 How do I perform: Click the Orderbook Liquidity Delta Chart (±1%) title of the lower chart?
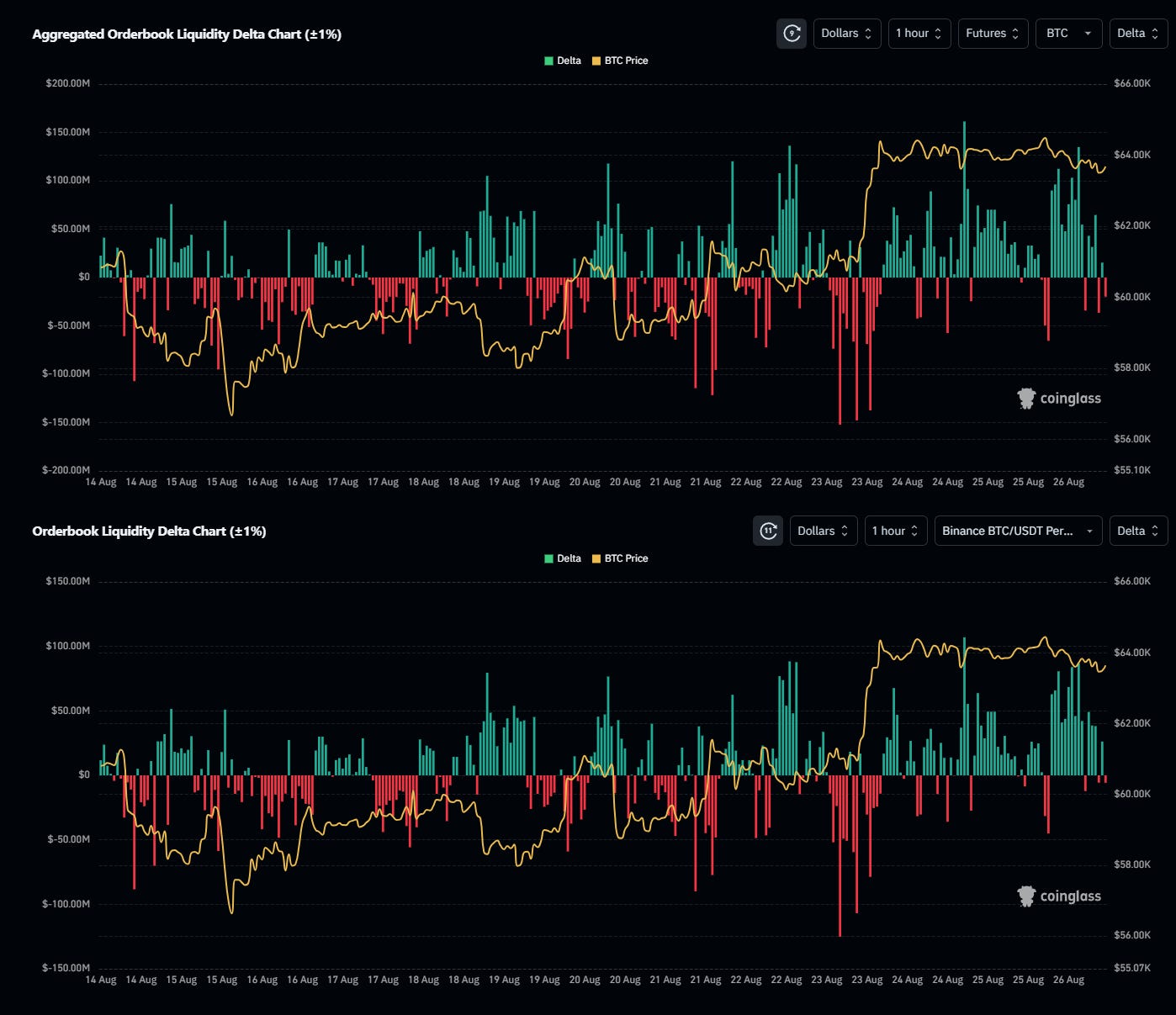click(149, 531)
